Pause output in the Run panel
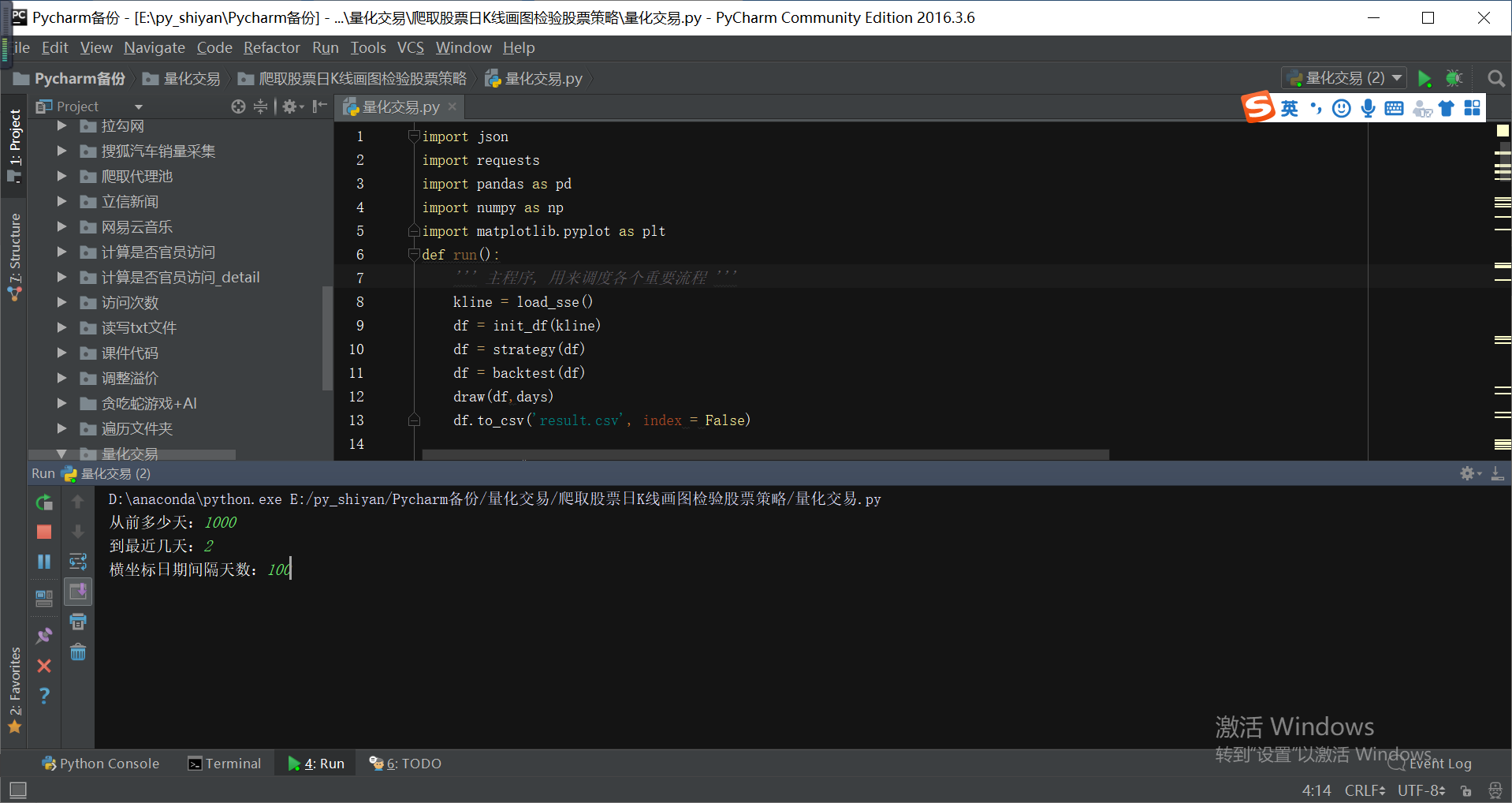 pos(44,562)
